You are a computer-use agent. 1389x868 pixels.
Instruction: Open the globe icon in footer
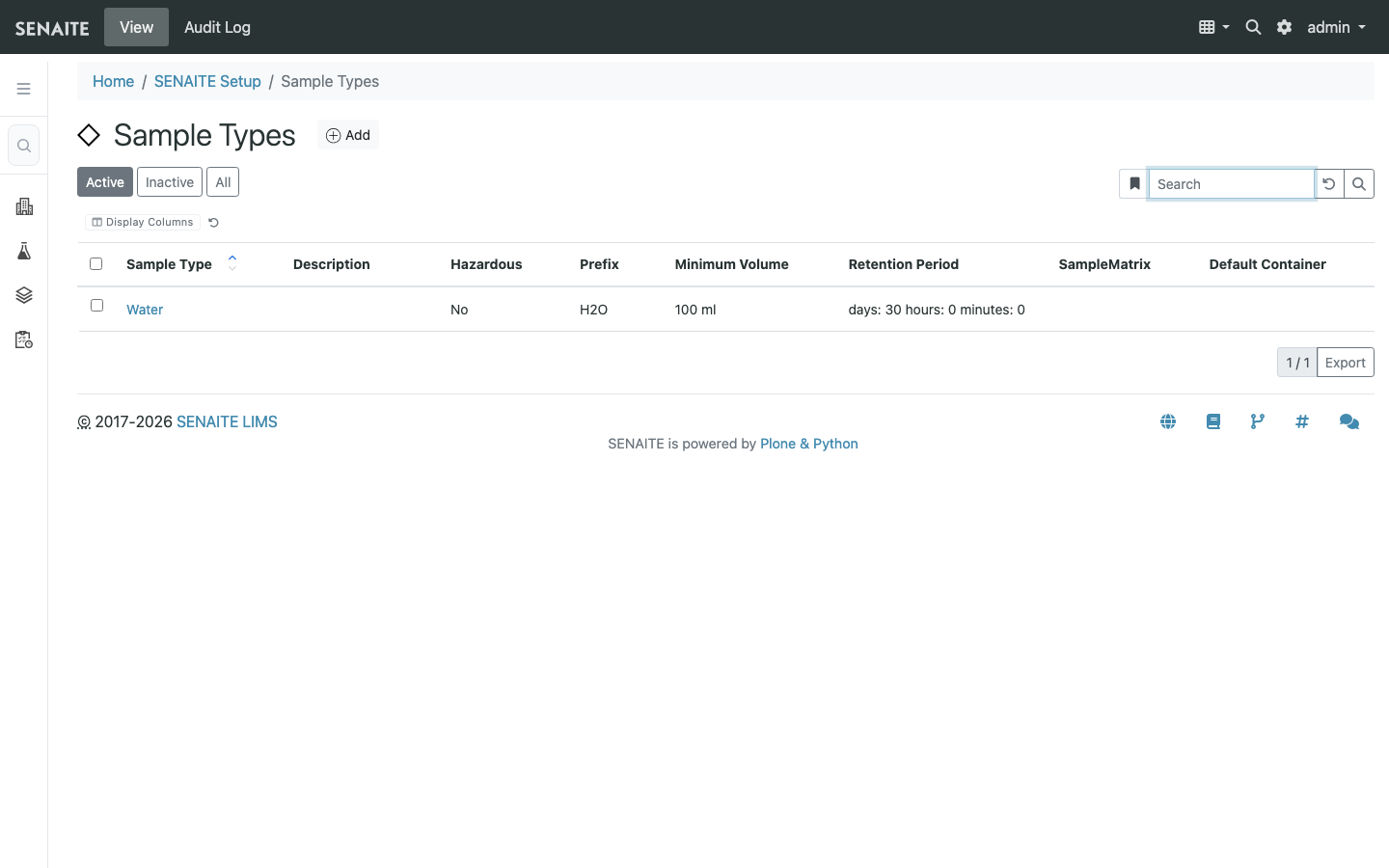point(1168,421)
